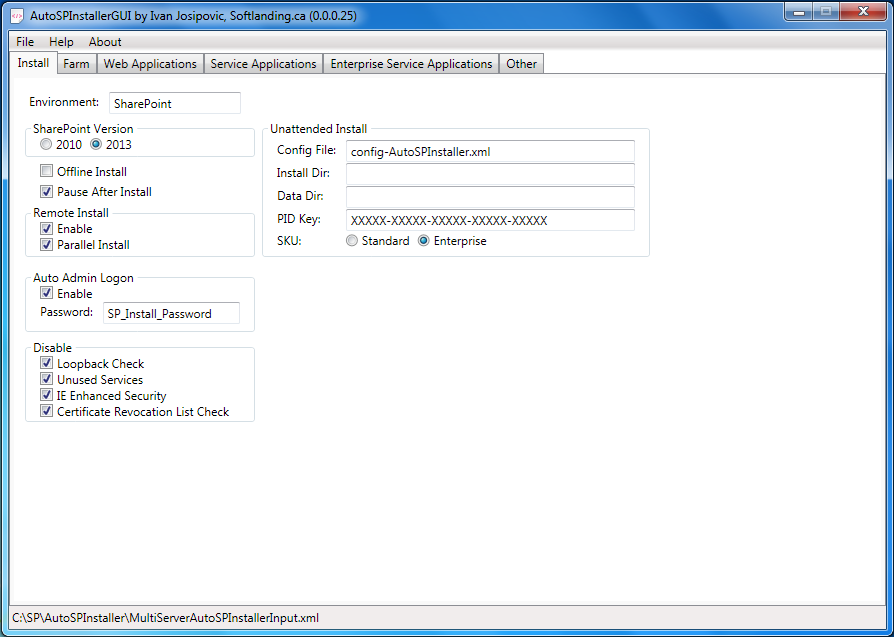
Task: Switch to the Farm tab
Action: [76, 64]
